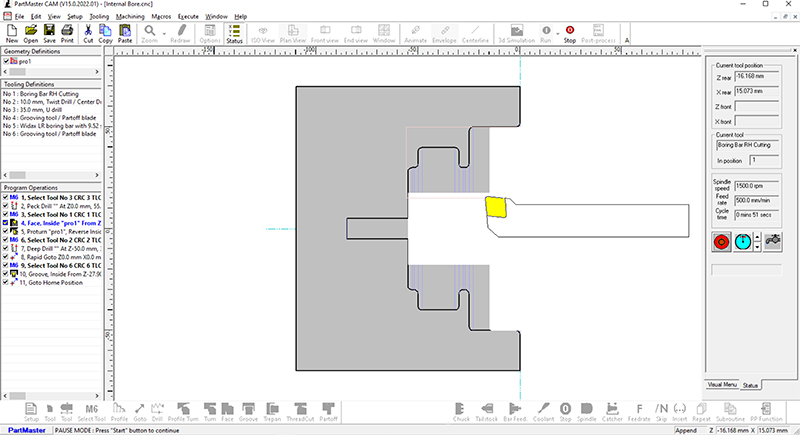The image size is (800, 435).
Task: Click the red circular button in the status panel
Action: [x=721, y=241]
